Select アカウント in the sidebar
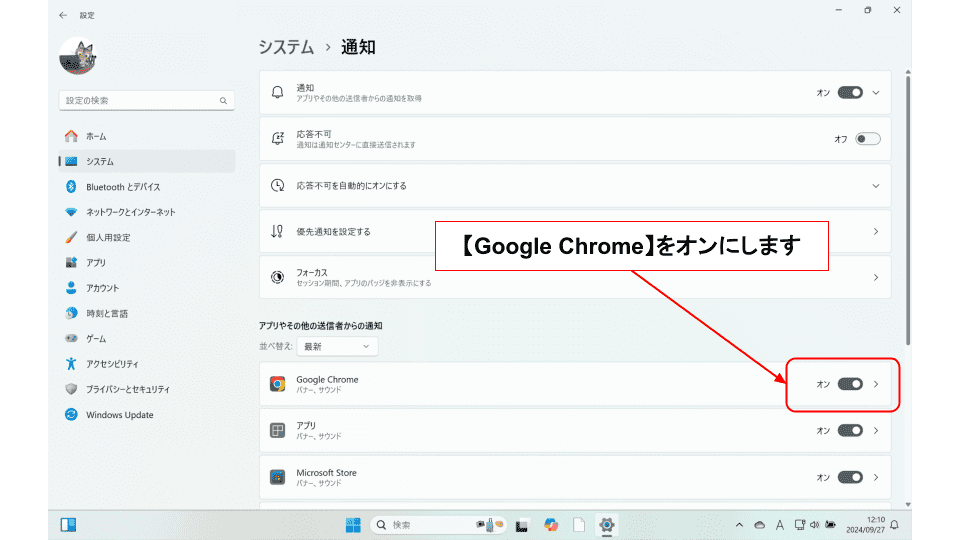Image resolution: width=960 pixels, height=540 pixels. pyautogui.click(x=102, y=288)
